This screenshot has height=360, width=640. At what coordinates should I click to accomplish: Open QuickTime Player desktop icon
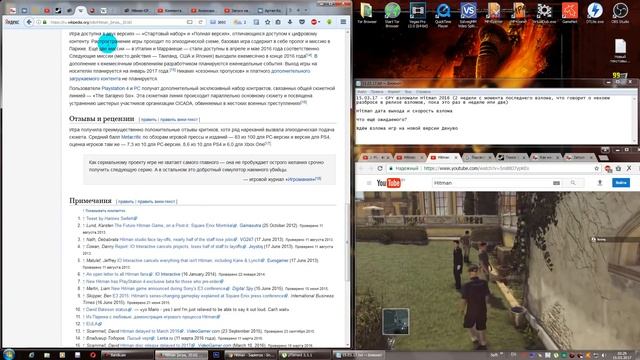click(x=442, y=14)
